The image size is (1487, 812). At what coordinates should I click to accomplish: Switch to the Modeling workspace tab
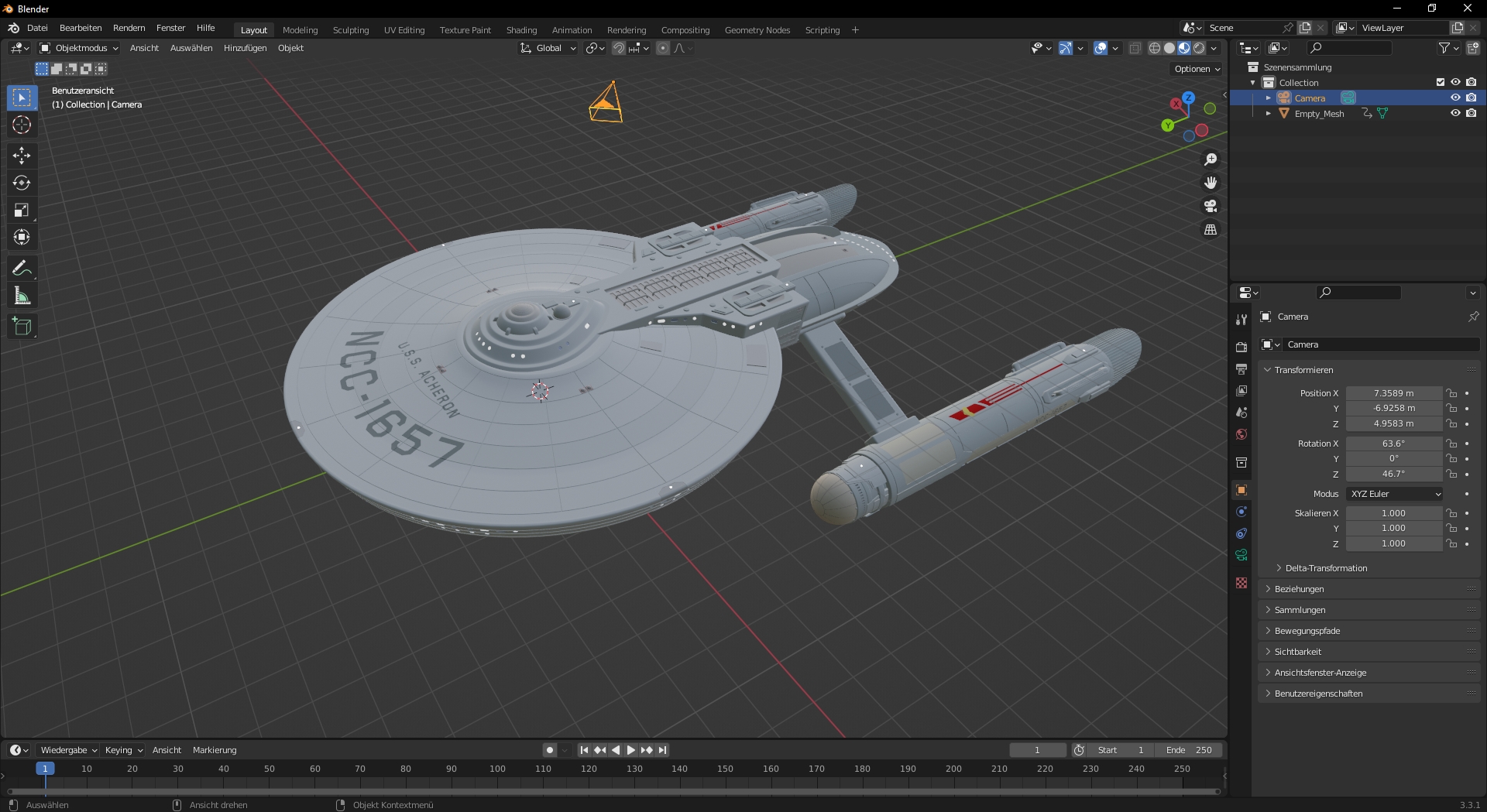300,30
